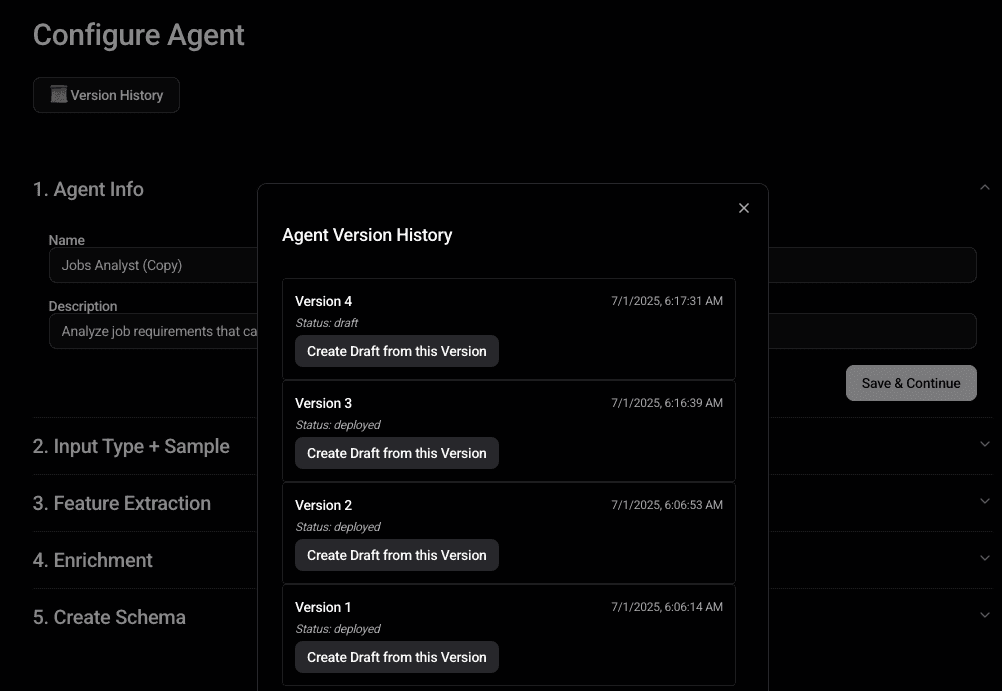Create Draft from Version 3
This screenshot has width=1002, height=691.
[396, 453]
